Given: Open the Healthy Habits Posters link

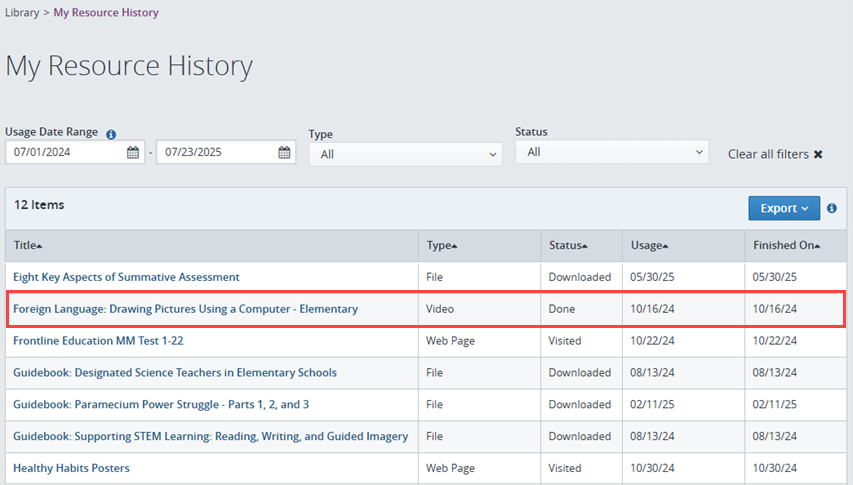Looking at the screenshot, I should point(71,468).
